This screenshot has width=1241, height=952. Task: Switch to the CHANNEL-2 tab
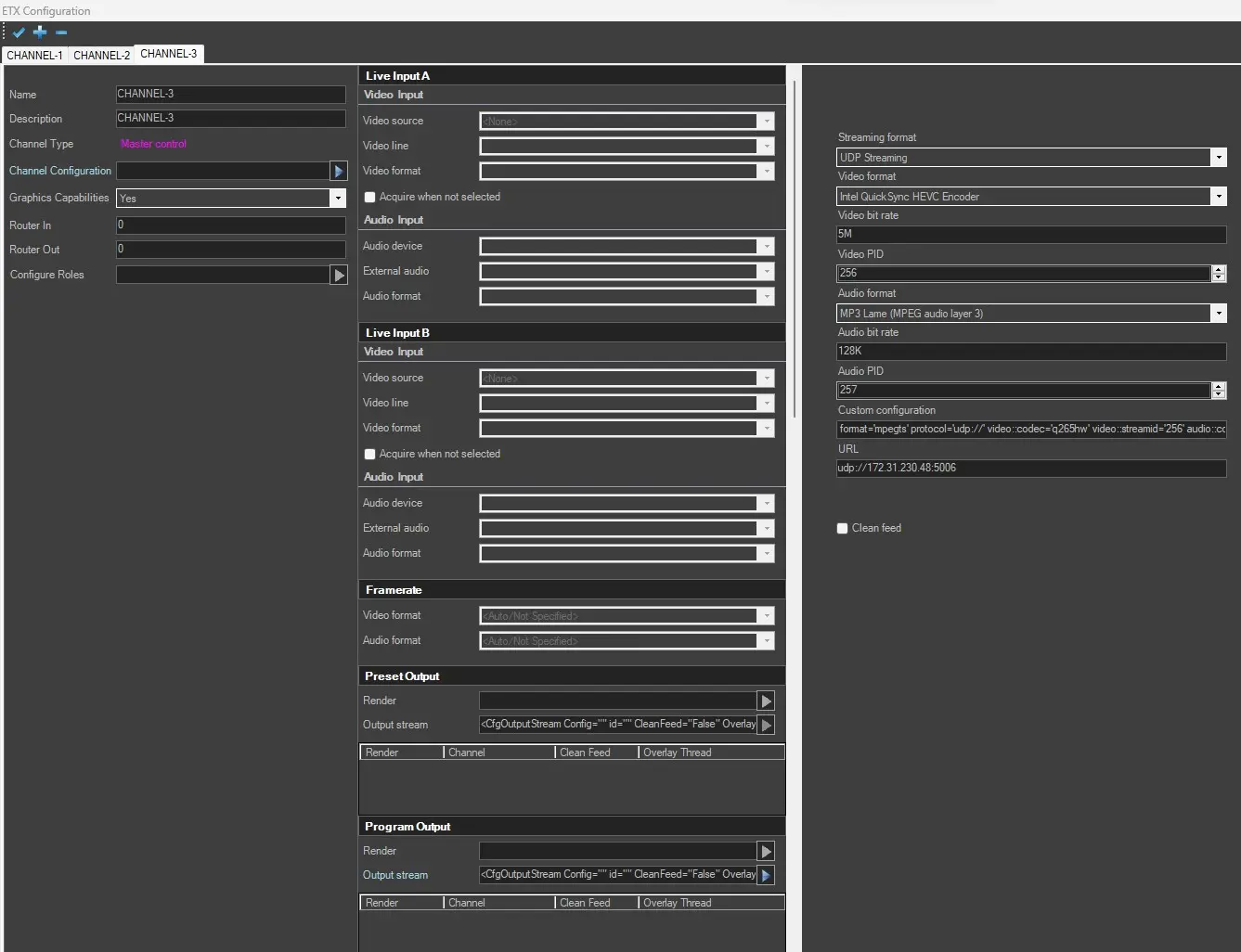point(101,56)
